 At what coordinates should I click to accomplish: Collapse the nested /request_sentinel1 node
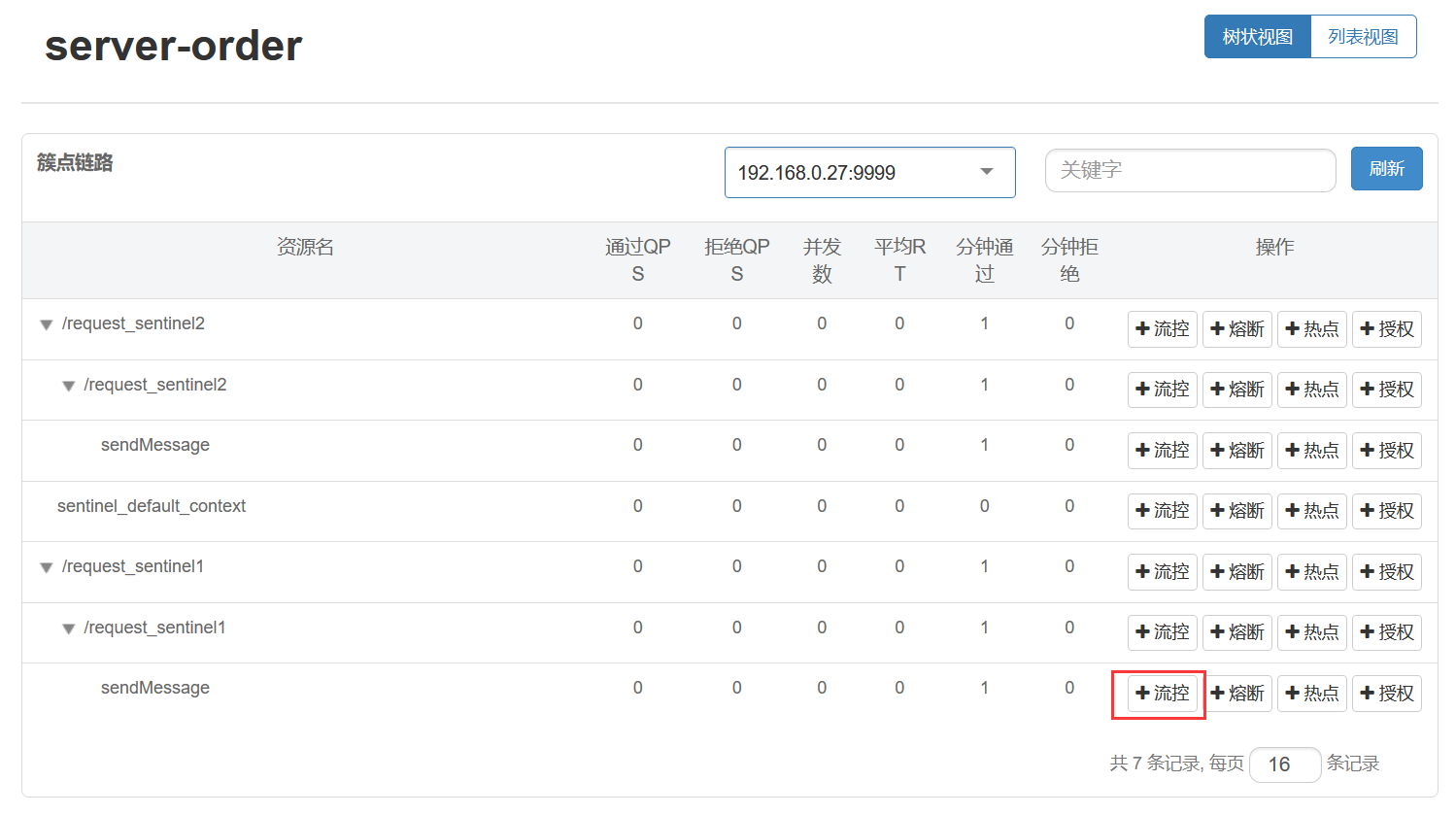coord(68,628)
